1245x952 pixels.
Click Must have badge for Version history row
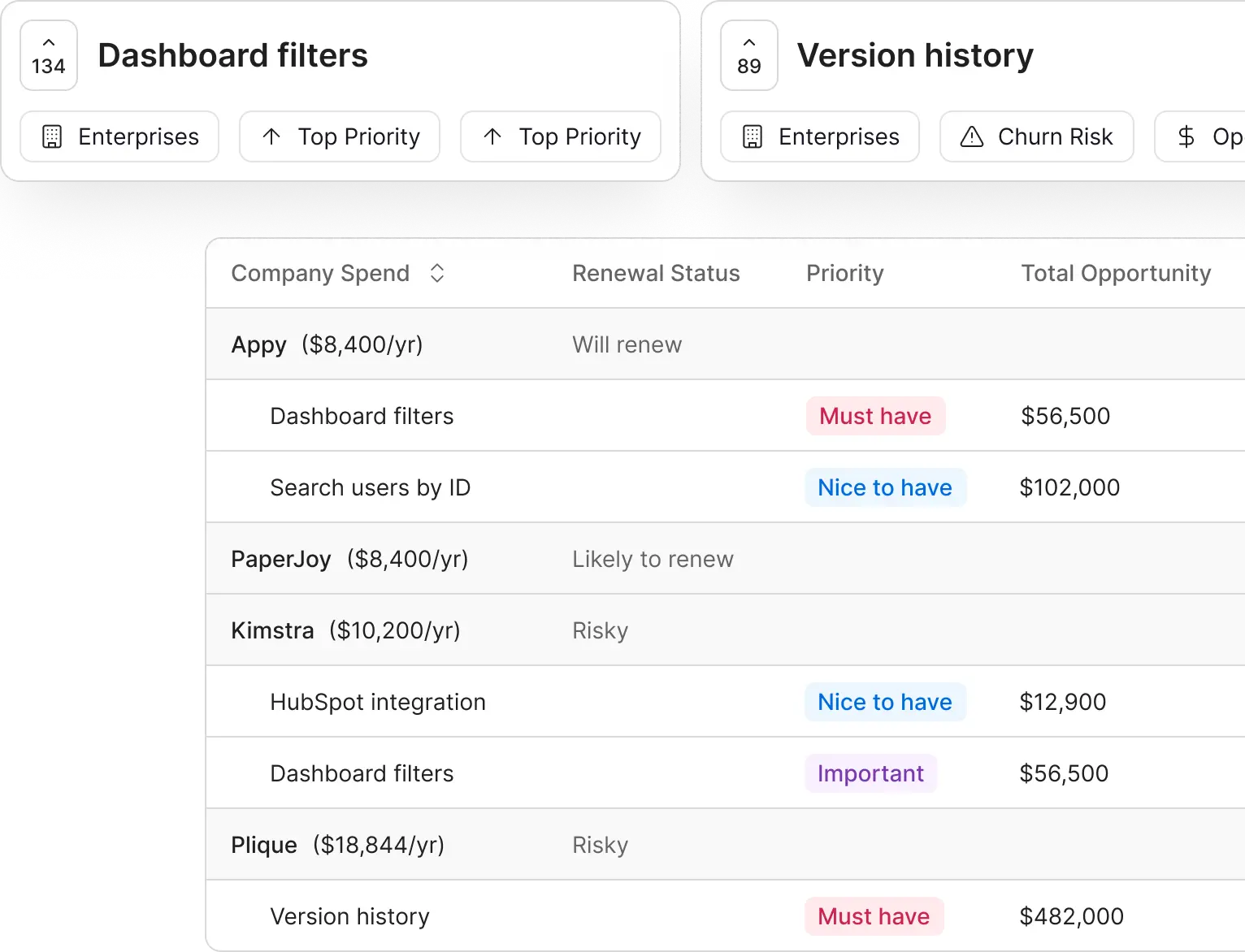[874, 916]
